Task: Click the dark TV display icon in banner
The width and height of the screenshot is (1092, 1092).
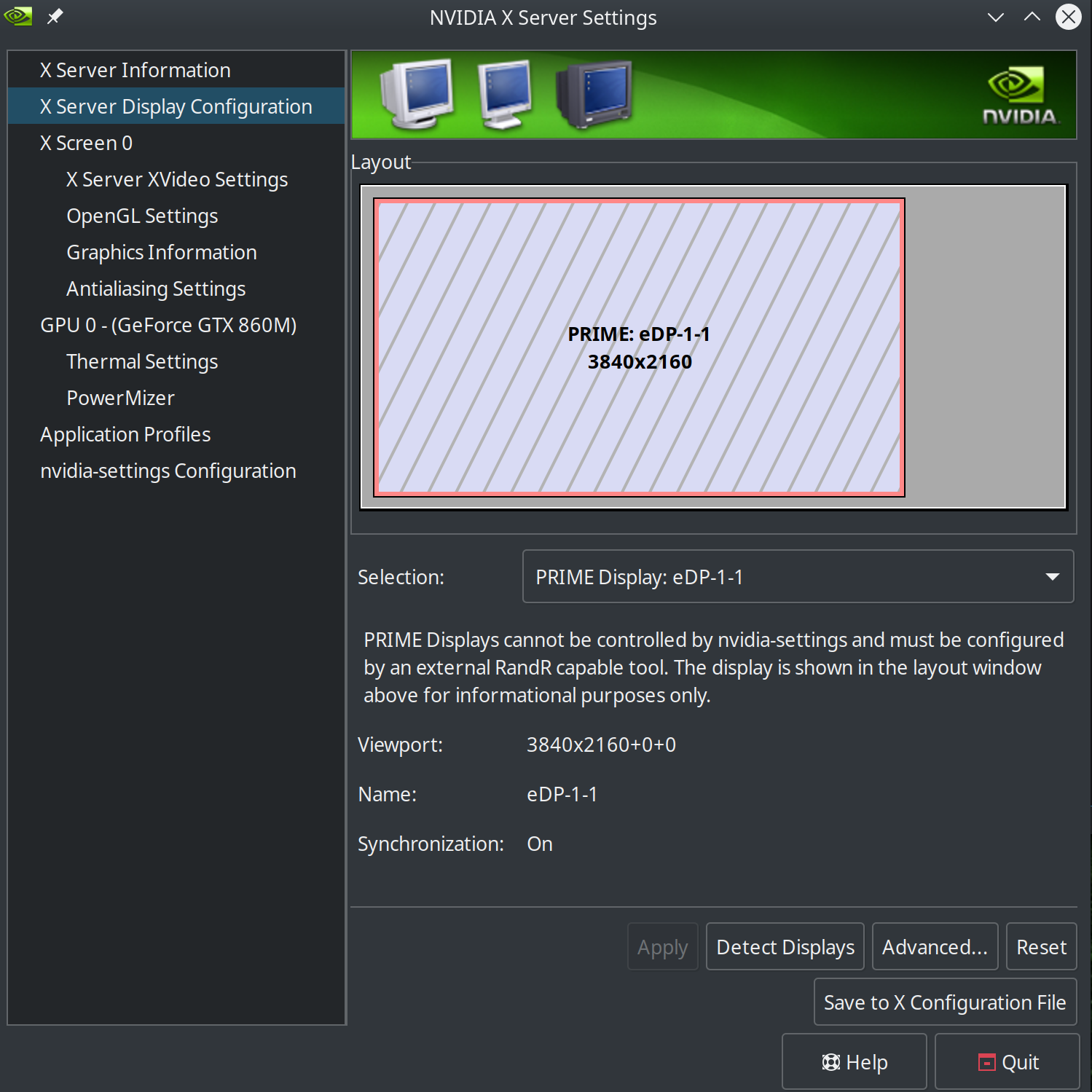Action: click(x=594, y=94)
